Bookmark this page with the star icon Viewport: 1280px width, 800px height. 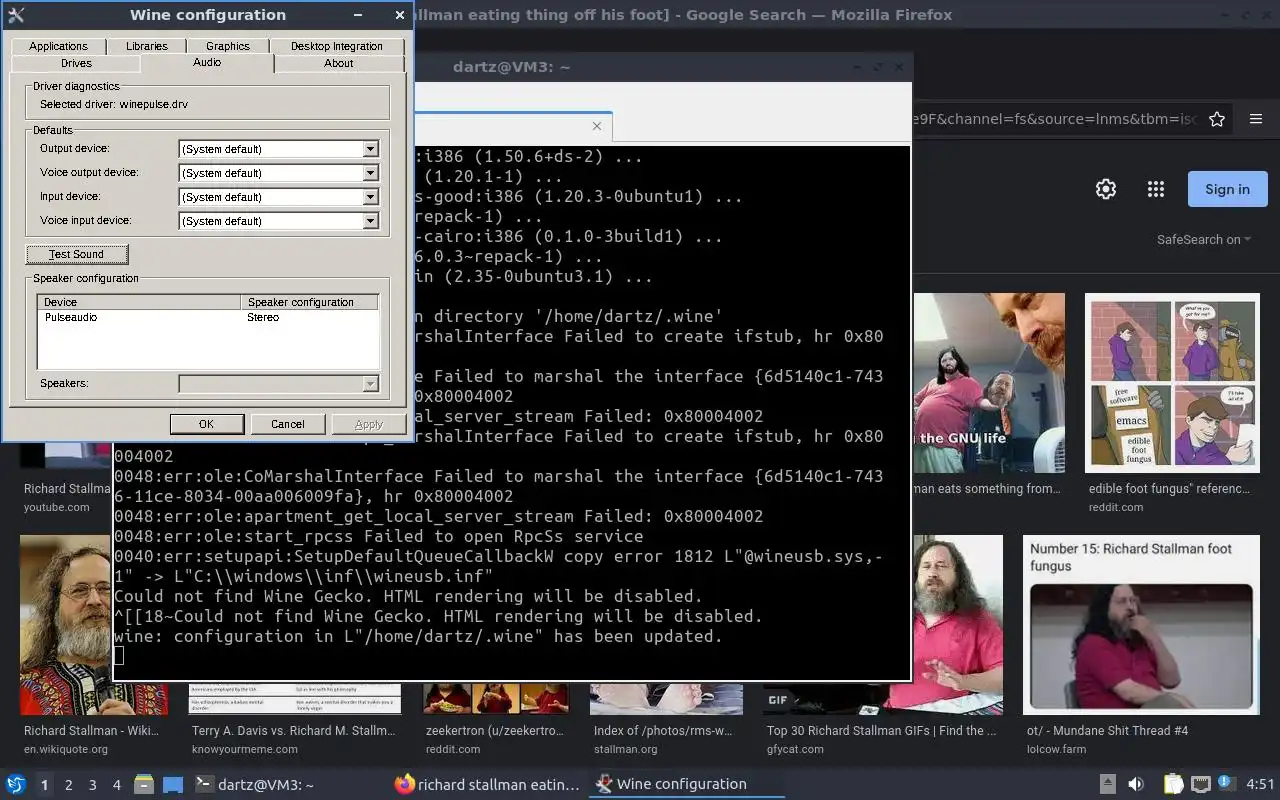click(x=1217, y=119)
